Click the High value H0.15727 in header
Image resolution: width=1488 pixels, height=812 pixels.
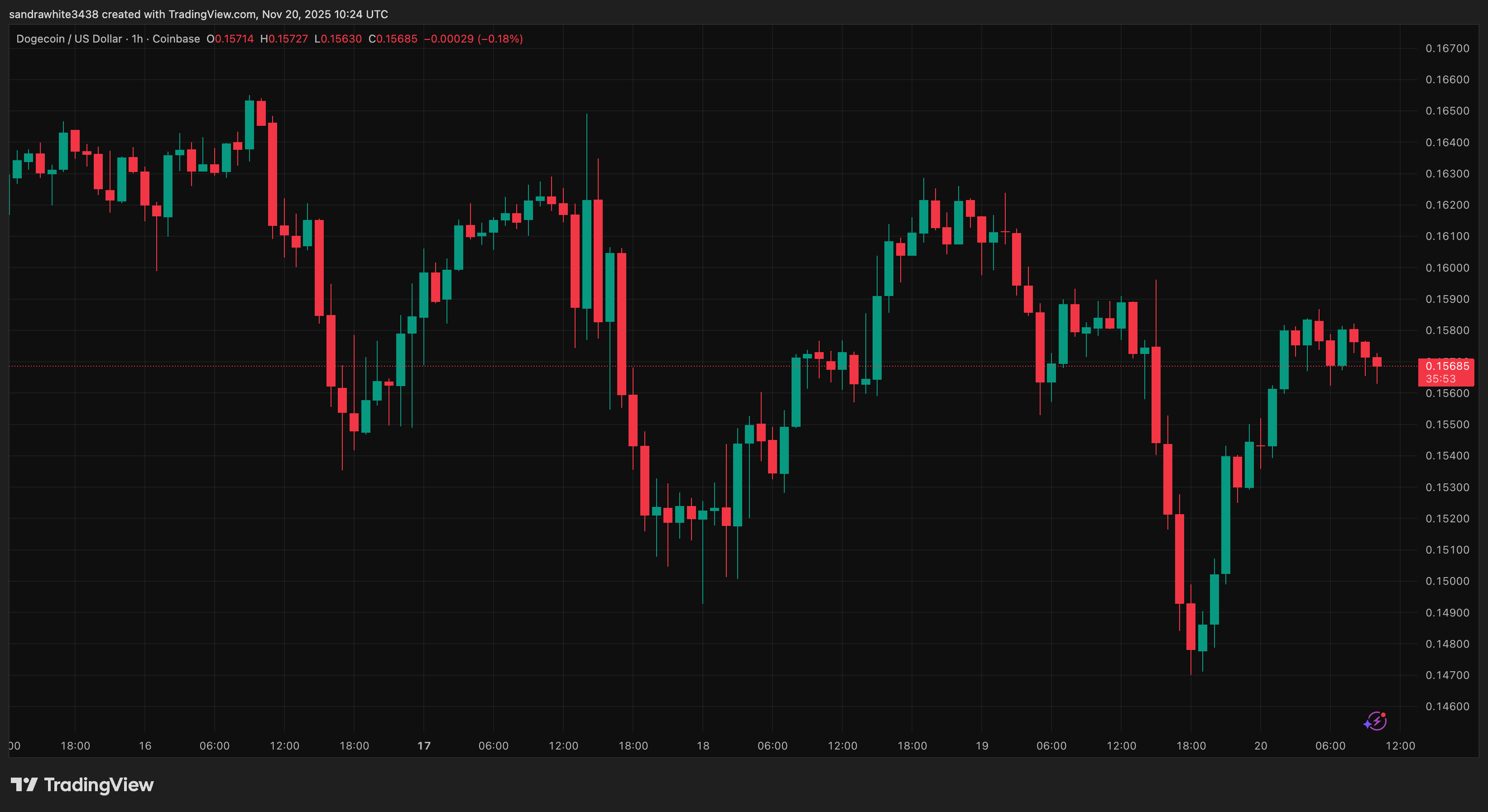pos(283,38)
